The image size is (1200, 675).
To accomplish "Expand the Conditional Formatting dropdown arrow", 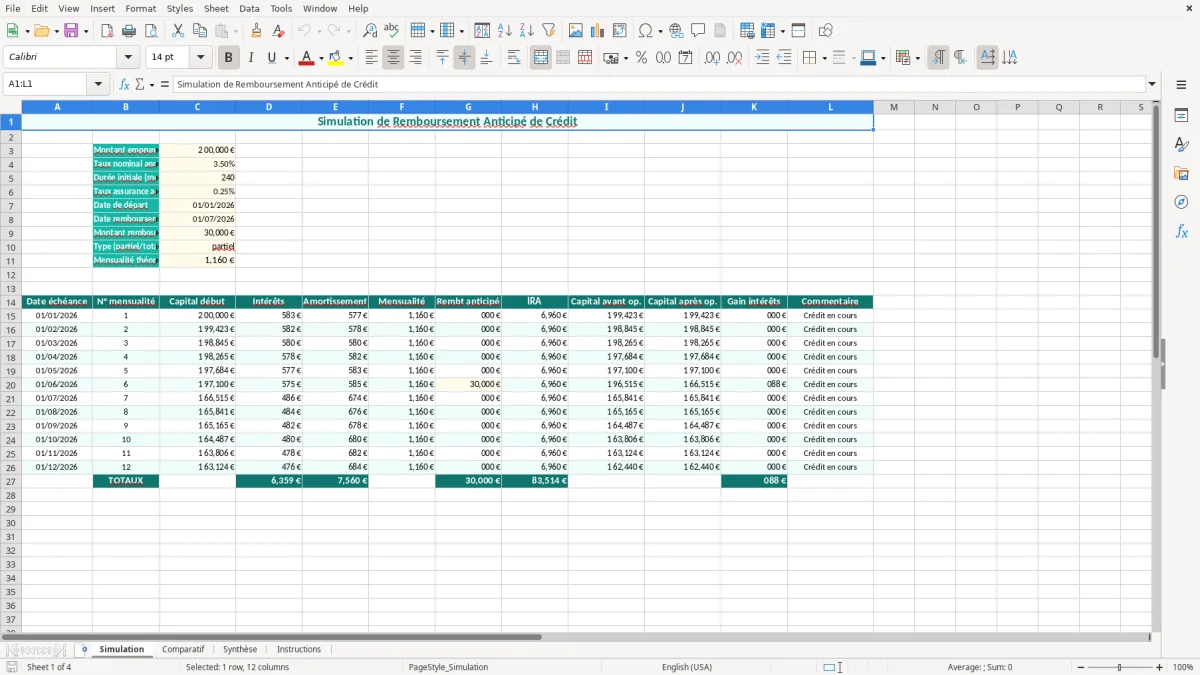I will (x=917, y=58).
